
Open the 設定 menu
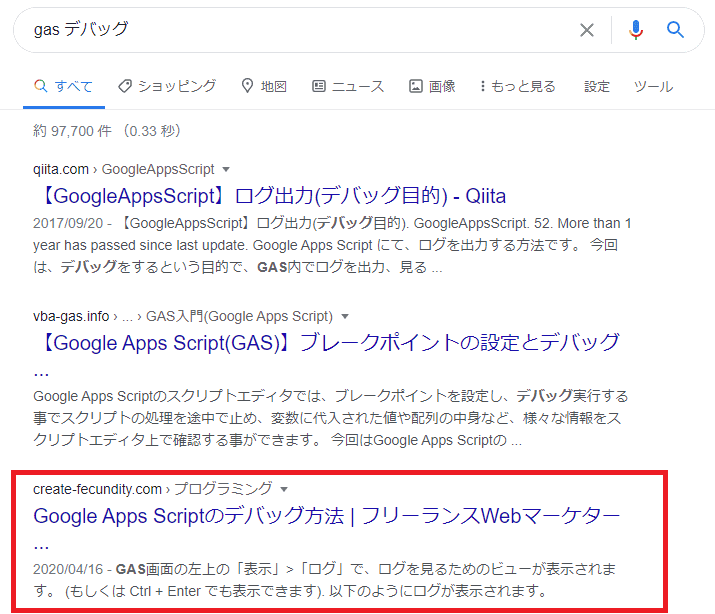(597, 86)
